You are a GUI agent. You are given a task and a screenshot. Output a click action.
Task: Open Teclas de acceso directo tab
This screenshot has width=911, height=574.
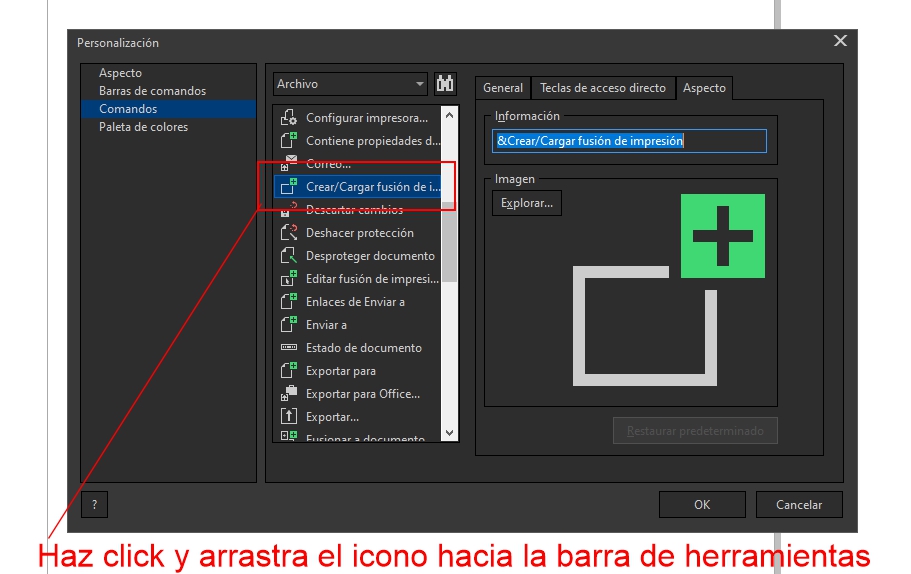[x=603, y=88]
